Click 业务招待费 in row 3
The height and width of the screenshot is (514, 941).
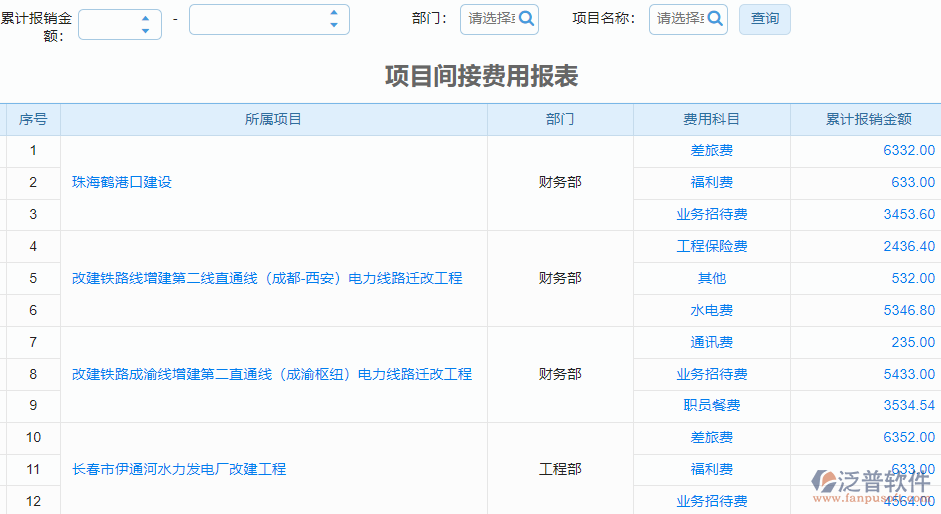[x=712, y=214]
